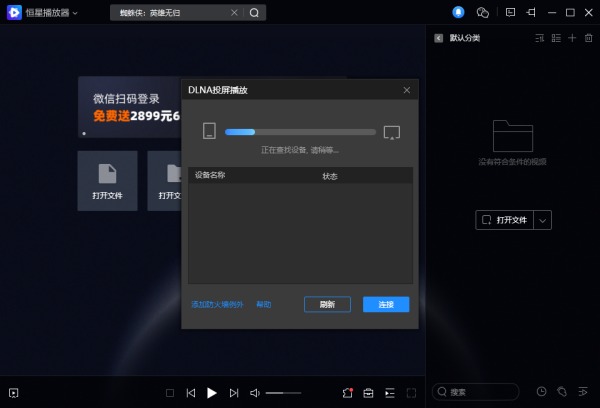This screenshot has width=600, height=408.
Task: Click the 打开文件 tile on the main screen
Action: tap(108, 181)
